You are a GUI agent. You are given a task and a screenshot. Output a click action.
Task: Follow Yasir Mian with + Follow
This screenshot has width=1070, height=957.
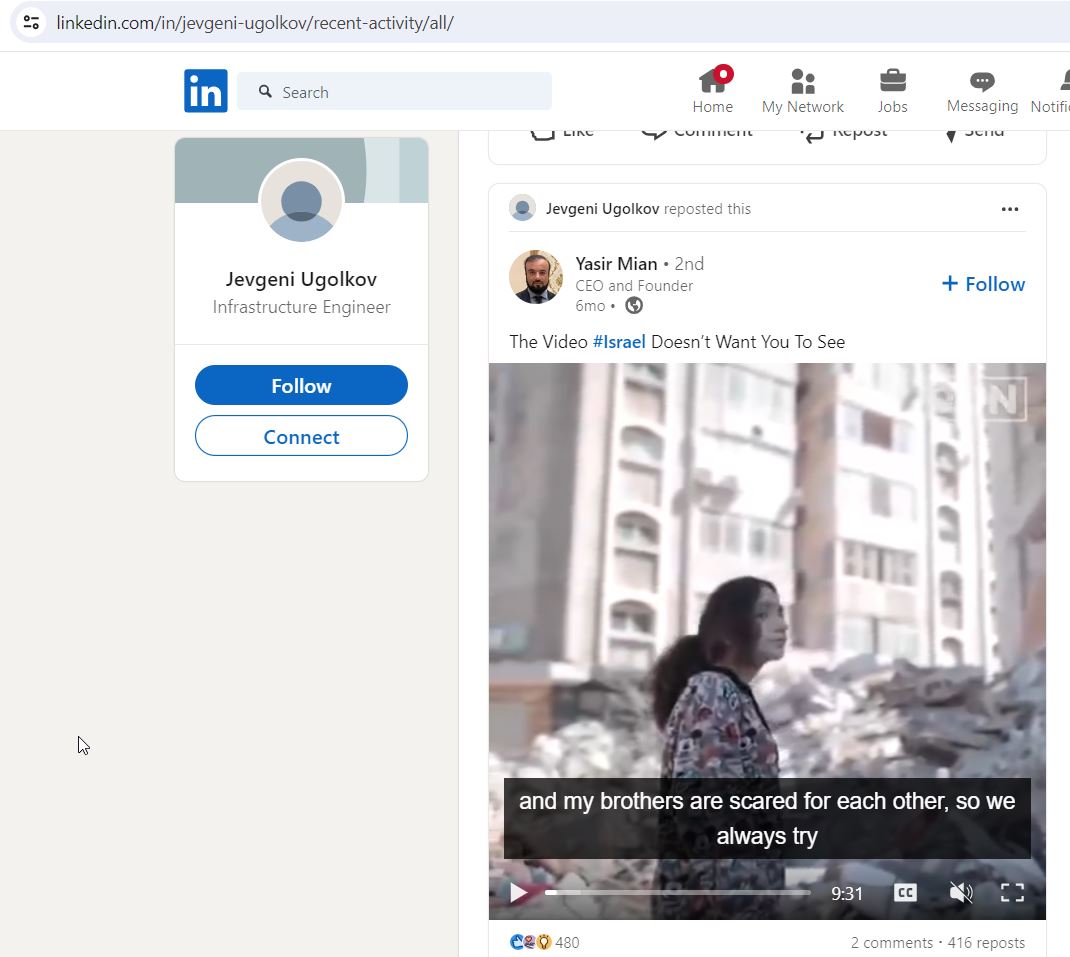[x=983, y=284]
